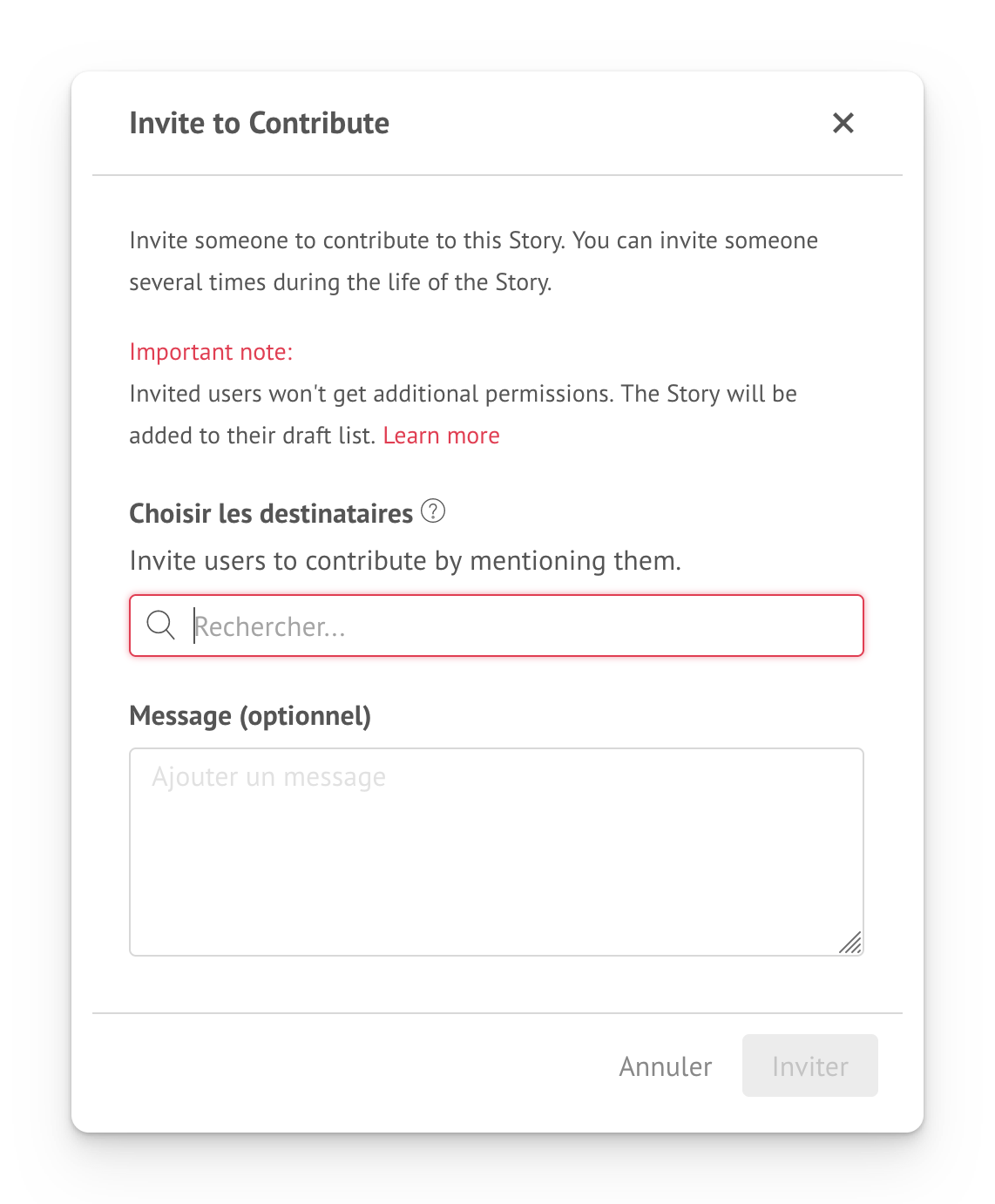Screen dimensions: 995x1204
Task: Click the divider line below the dialog title
Action: click(497, 175)
